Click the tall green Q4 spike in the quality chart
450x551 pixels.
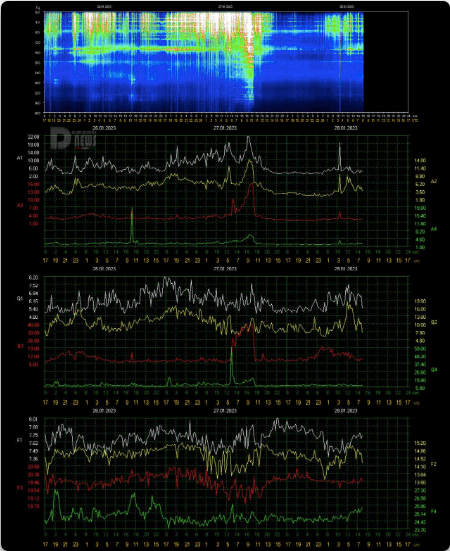[x=231, y=365]
